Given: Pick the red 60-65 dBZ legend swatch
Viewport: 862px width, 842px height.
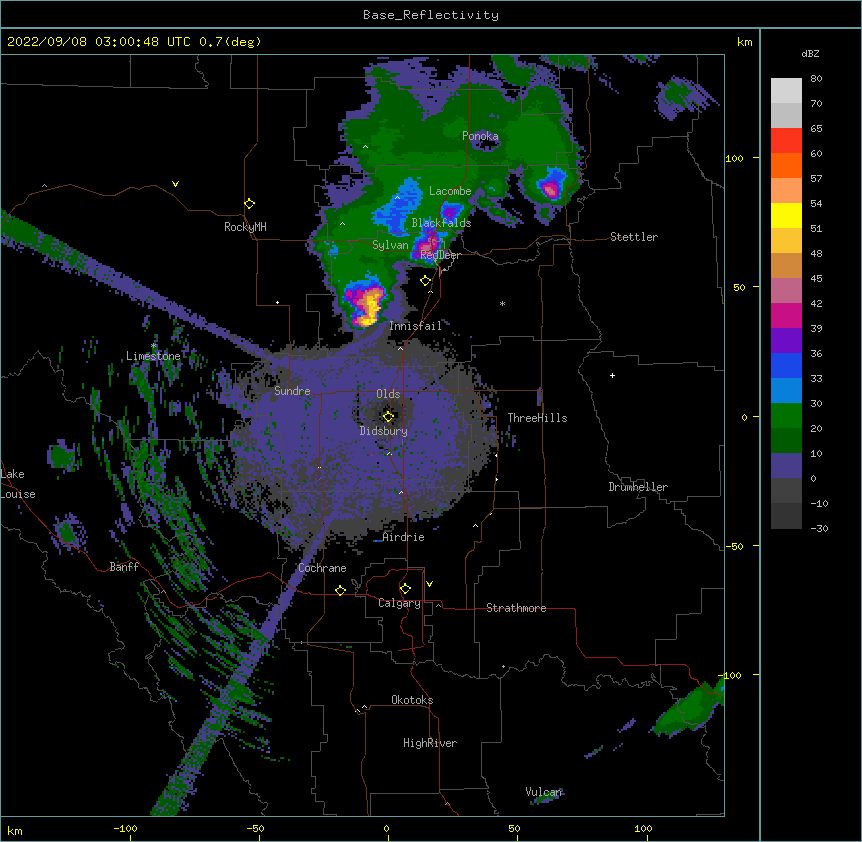Looking at the screenshot, I should [x=786, y=141].
